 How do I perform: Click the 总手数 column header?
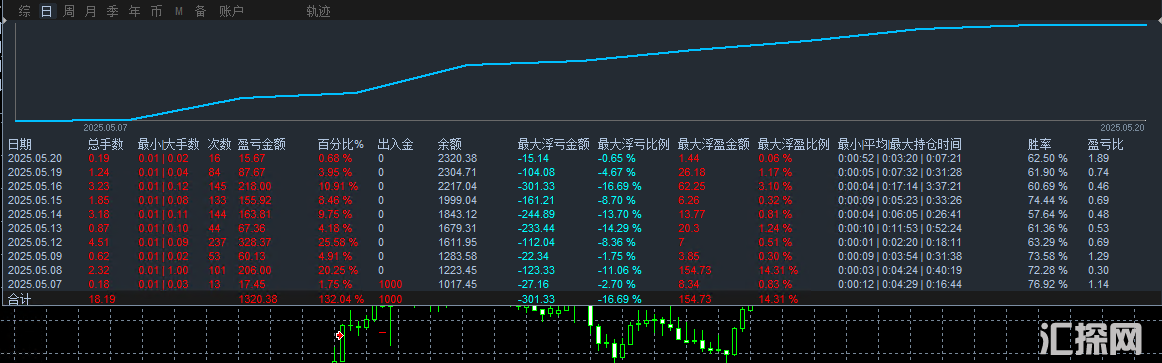pos(107,144)
